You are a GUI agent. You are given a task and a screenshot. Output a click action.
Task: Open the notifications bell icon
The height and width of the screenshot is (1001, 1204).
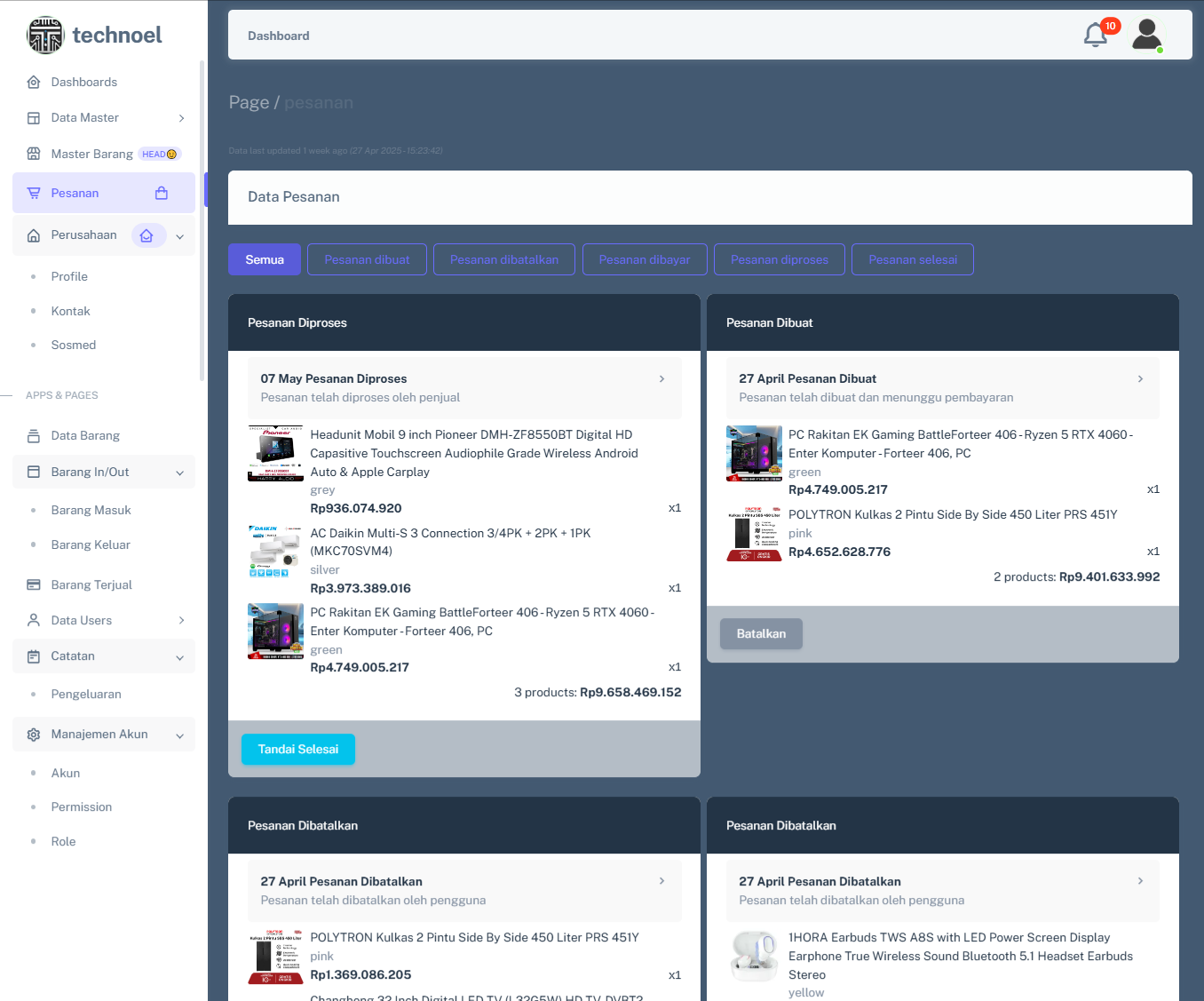coord(1097,36)
